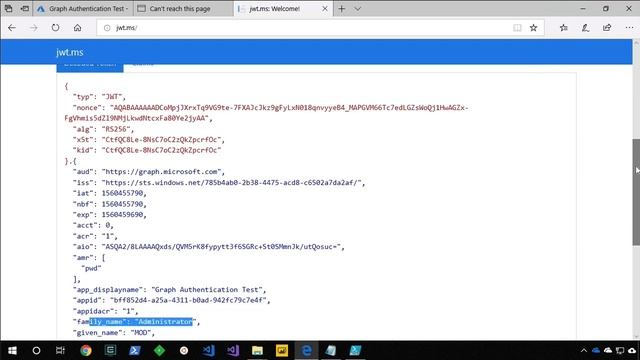Viewport: 640px width, 360px height.
Task: Click the "exp": 1560459690 line
Action: point(109,215)
